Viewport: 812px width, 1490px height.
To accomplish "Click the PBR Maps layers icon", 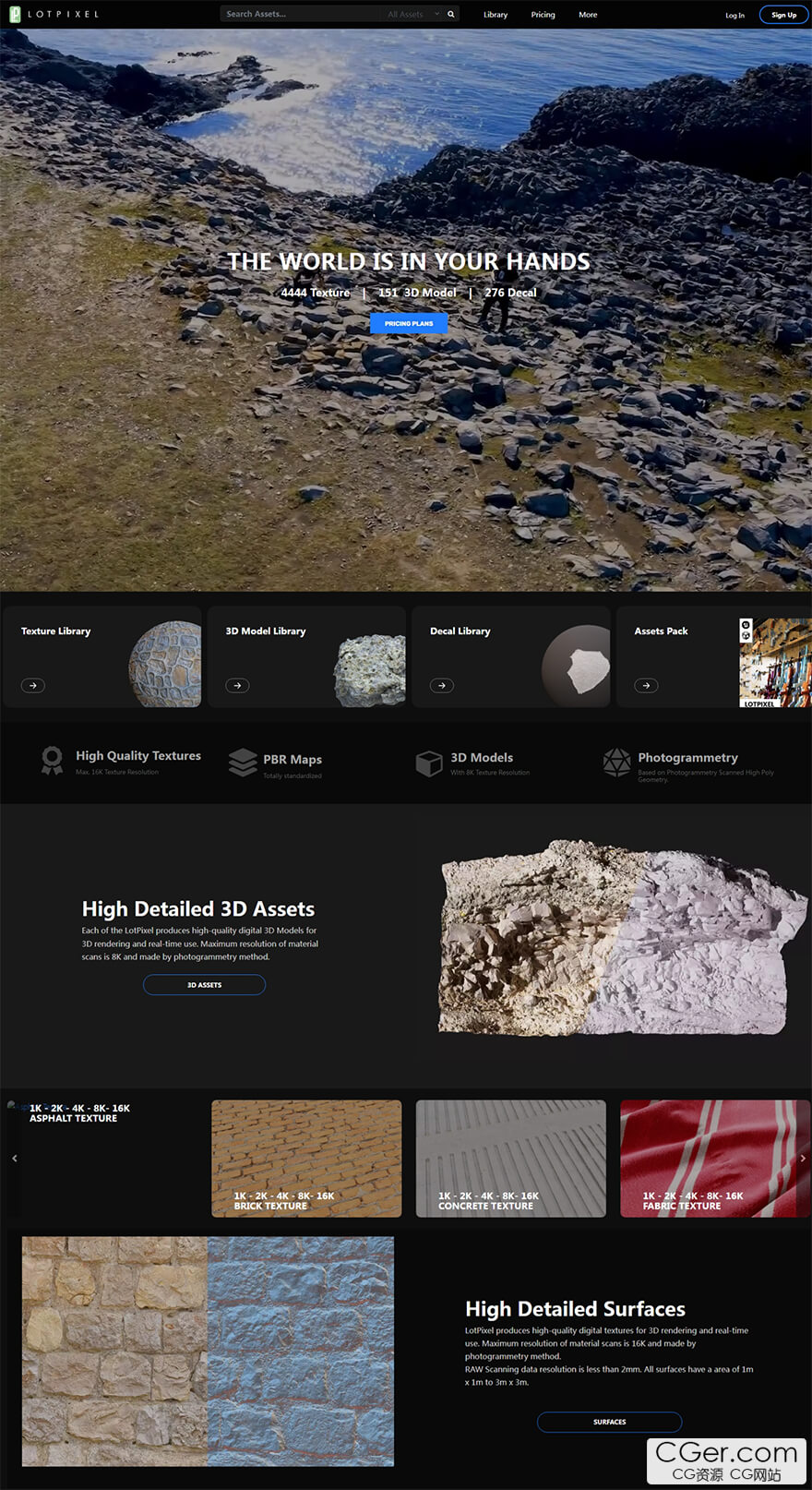I will 243,763.
